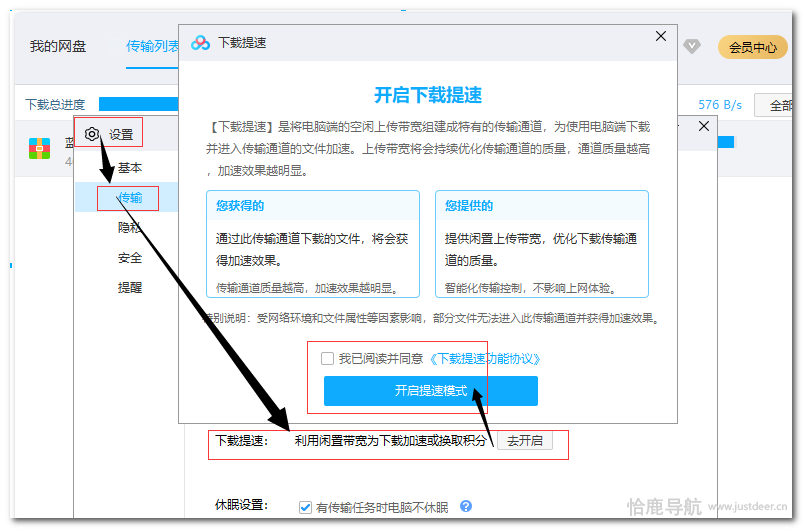
Task: Close the 下载提速 dialog
Action: pyautogui.click(x=660, y=36)
